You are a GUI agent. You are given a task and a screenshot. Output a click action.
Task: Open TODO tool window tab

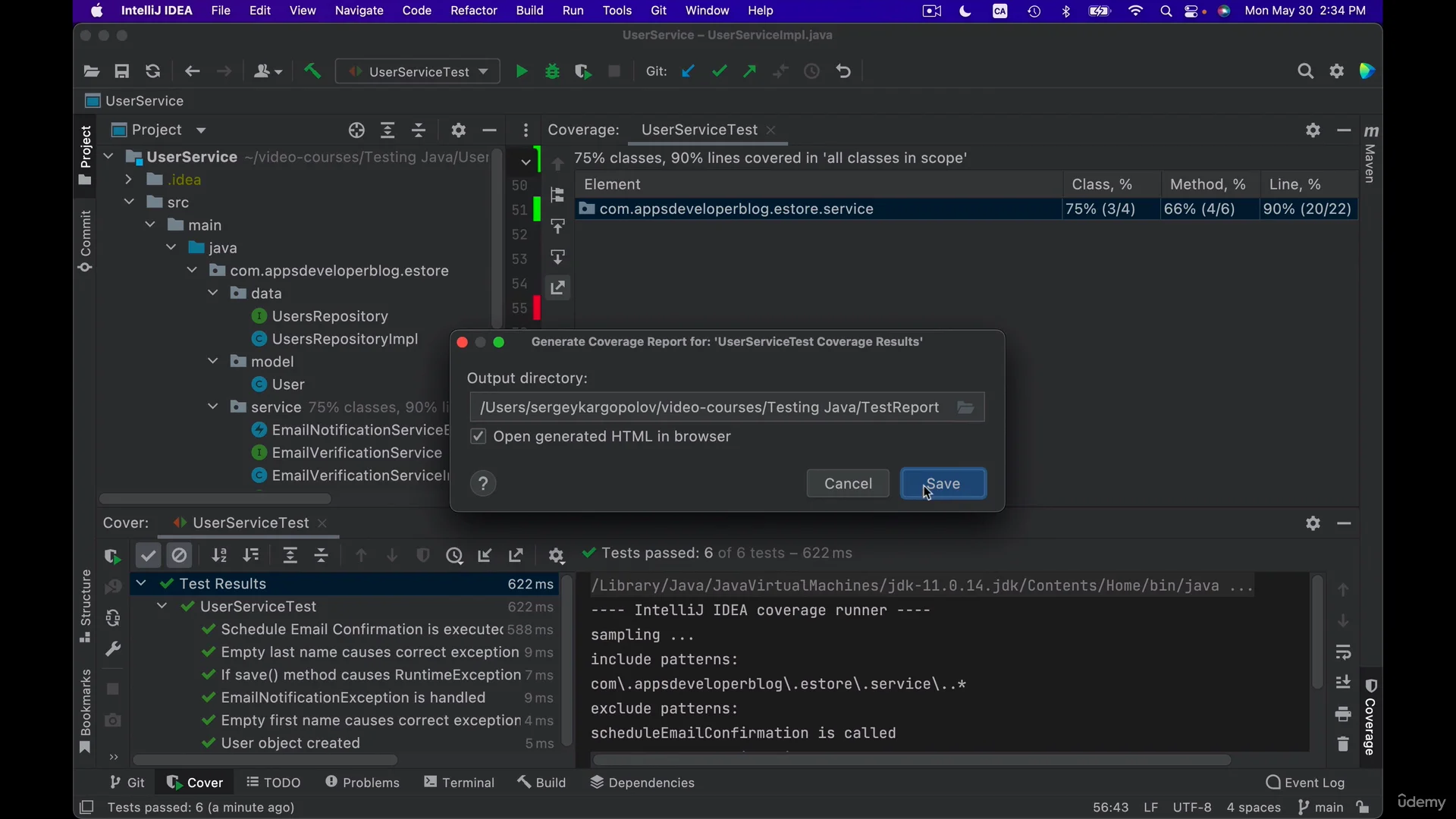(274, 783)
